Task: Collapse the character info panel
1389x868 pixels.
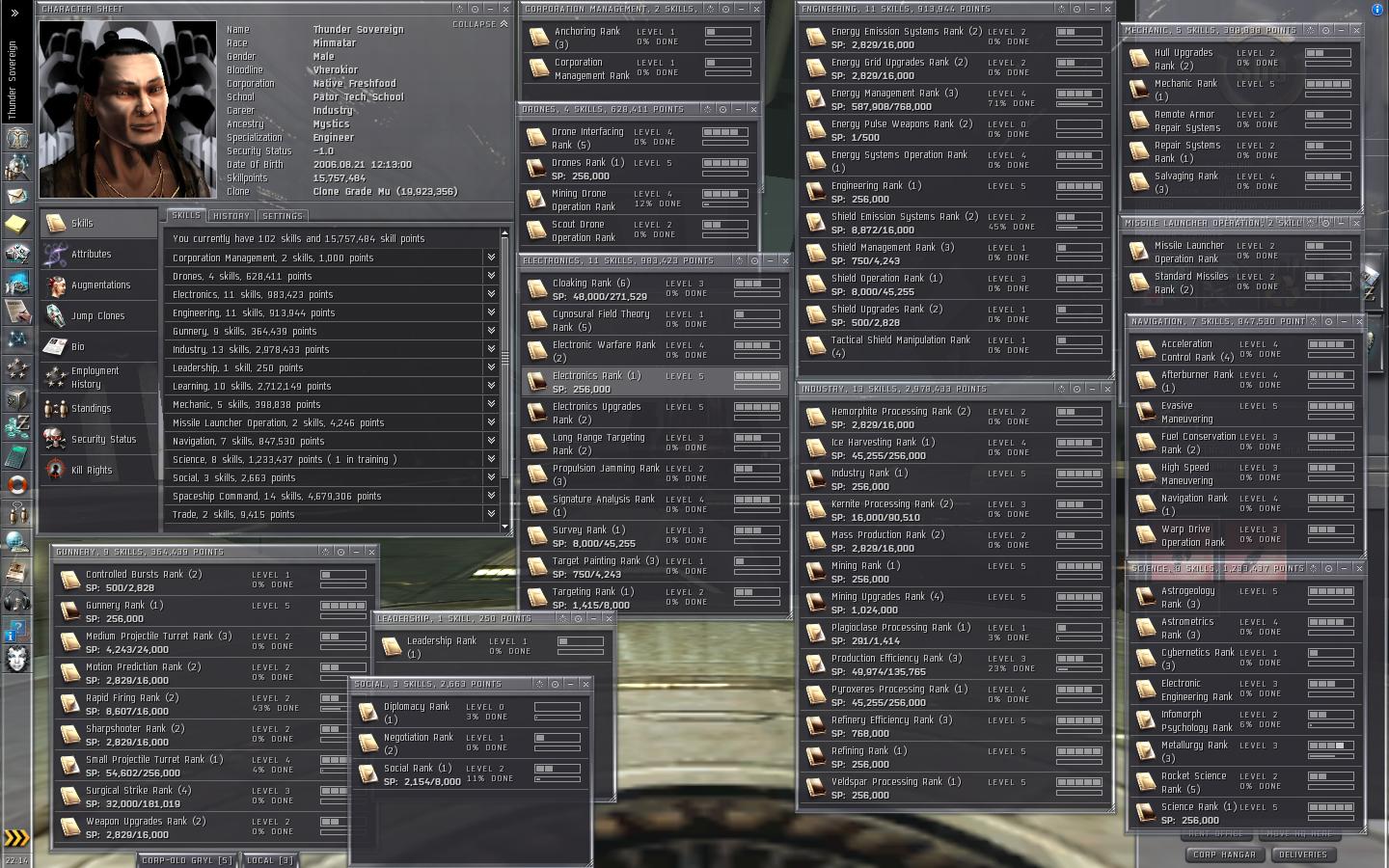Action: click(x=479, y=24)
